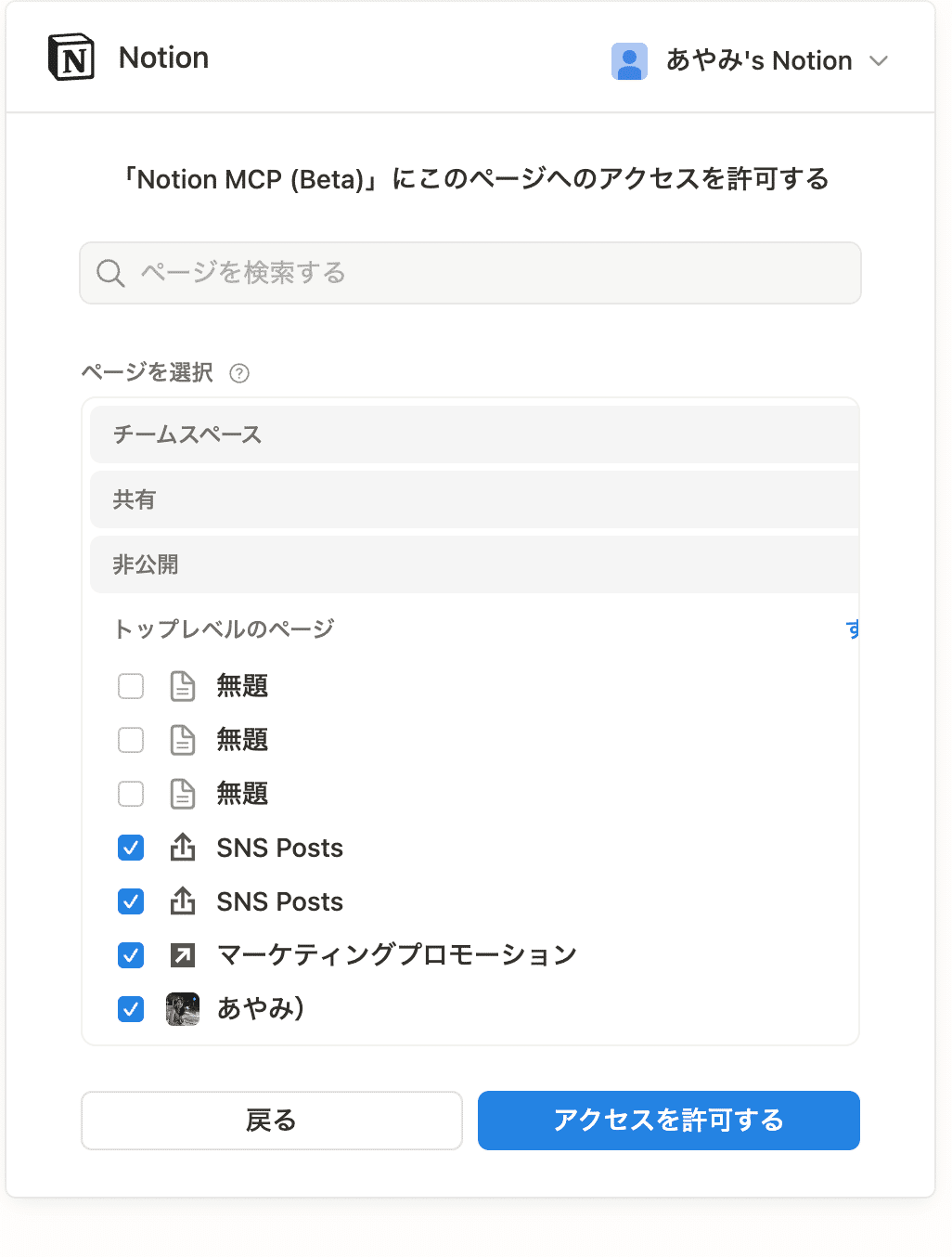Expand the 共有 section
The height and width of the screenshot is (1257, 952).
pyautogui.click(x=473, y=499)
